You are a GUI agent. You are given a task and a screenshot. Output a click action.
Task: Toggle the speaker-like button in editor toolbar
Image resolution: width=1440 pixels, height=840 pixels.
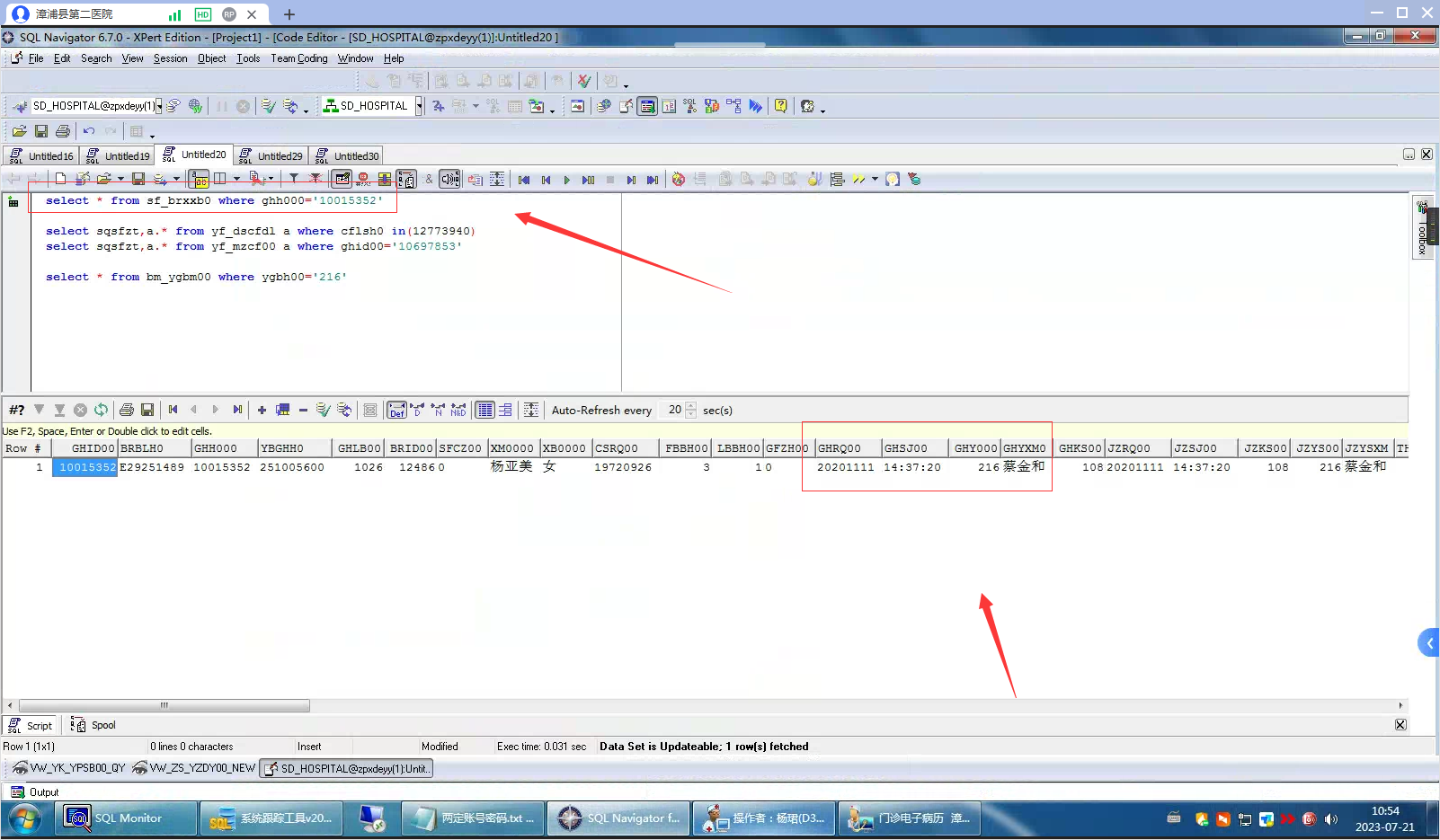[x=449, y=179]
